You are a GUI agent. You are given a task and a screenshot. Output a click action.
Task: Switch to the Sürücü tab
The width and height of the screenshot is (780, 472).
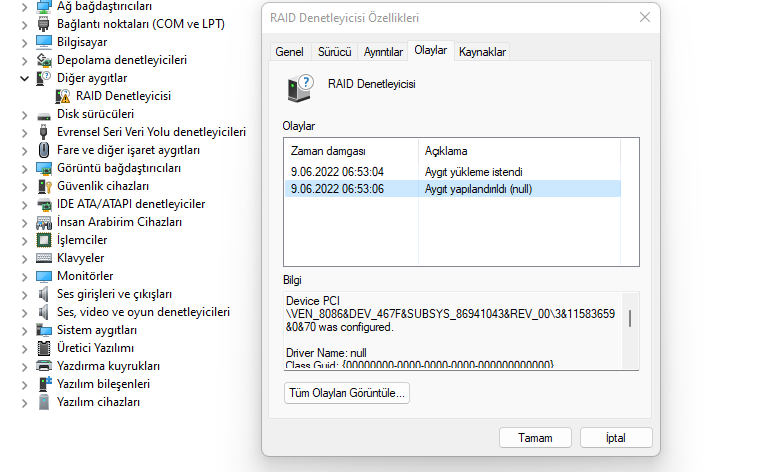(334, 51)
